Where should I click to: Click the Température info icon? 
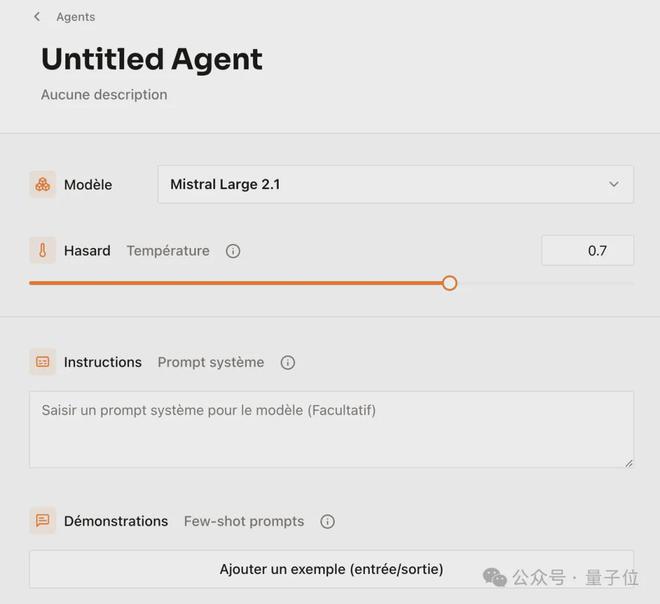[x=233, y=251]
